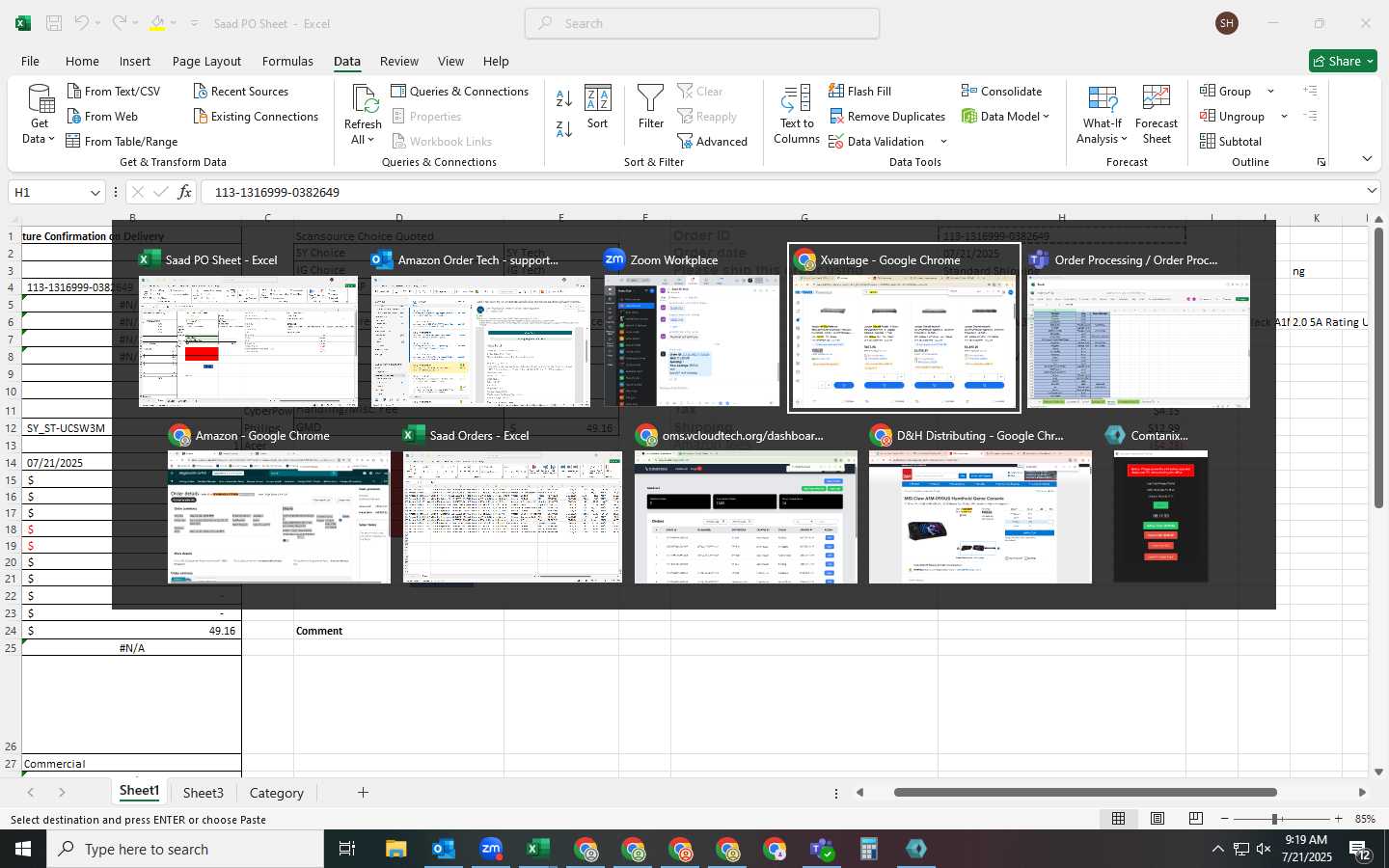Screen dimensions: 1389x868
Task: Open What-If Analysis
Action: (x=1102, y=115)
